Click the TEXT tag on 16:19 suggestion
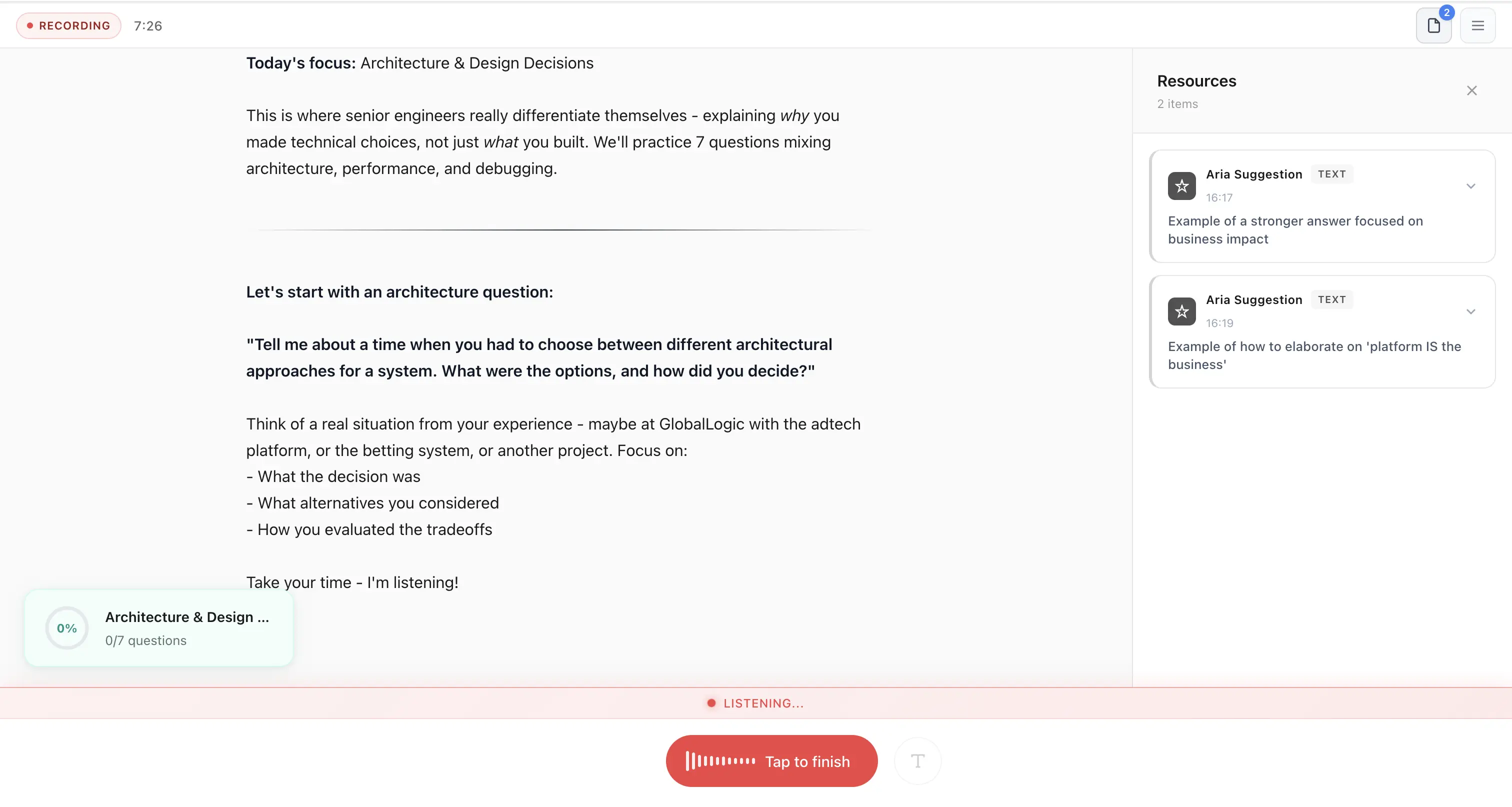The width and height of the screenshot is (1512, 807). pyautogui.click(x=1331, y=300)
